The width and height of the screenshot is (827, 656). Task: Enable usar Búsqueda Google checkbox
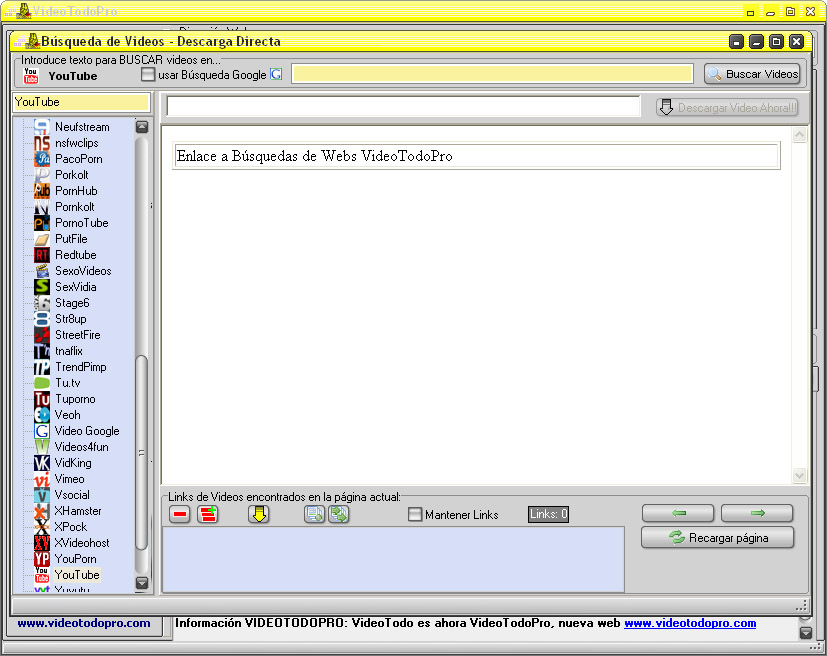[x=148, y=74]
